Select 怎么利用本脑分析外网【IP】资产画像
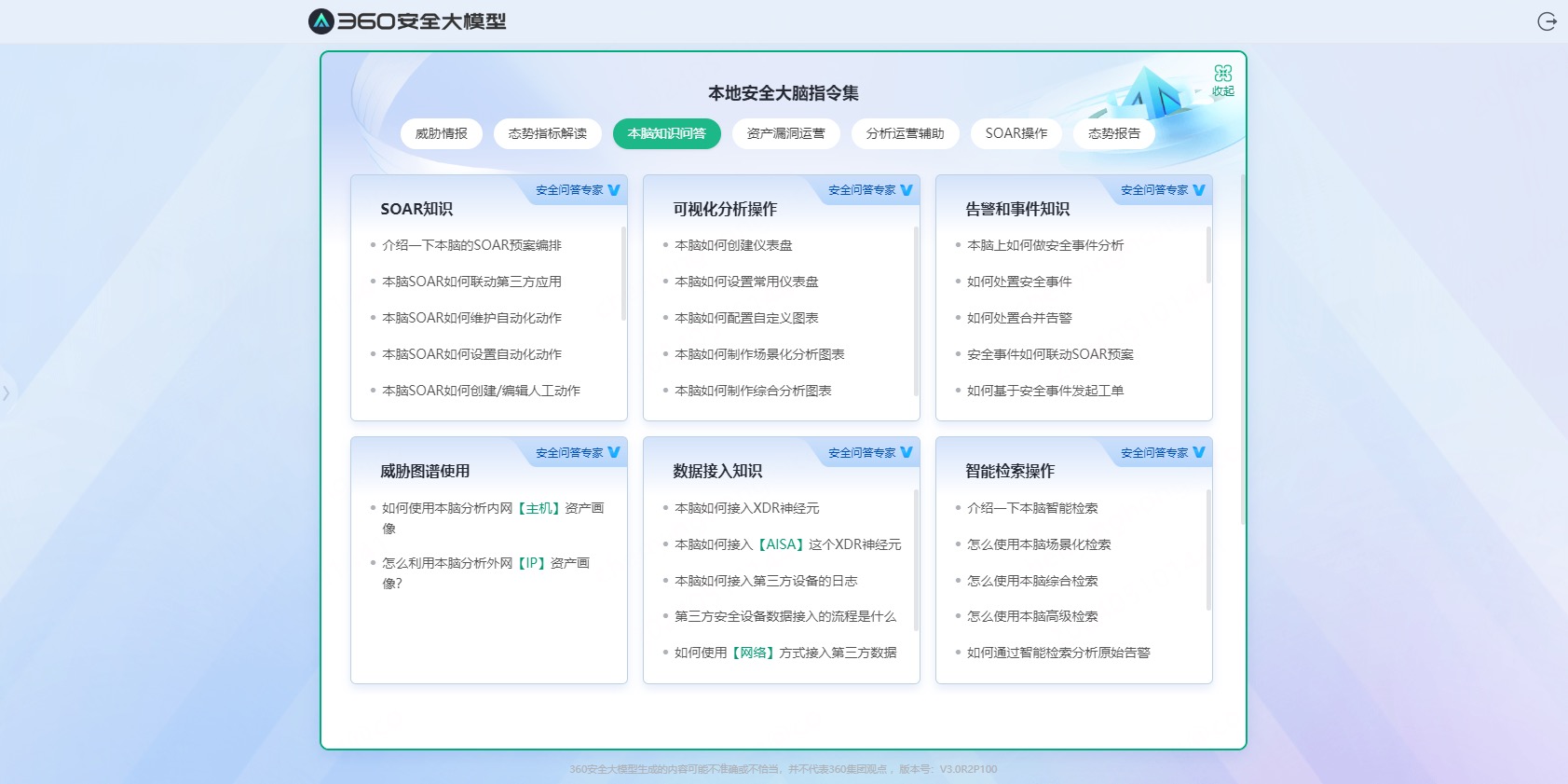The height and width of the screenshot is (784, 1568). 485,573
